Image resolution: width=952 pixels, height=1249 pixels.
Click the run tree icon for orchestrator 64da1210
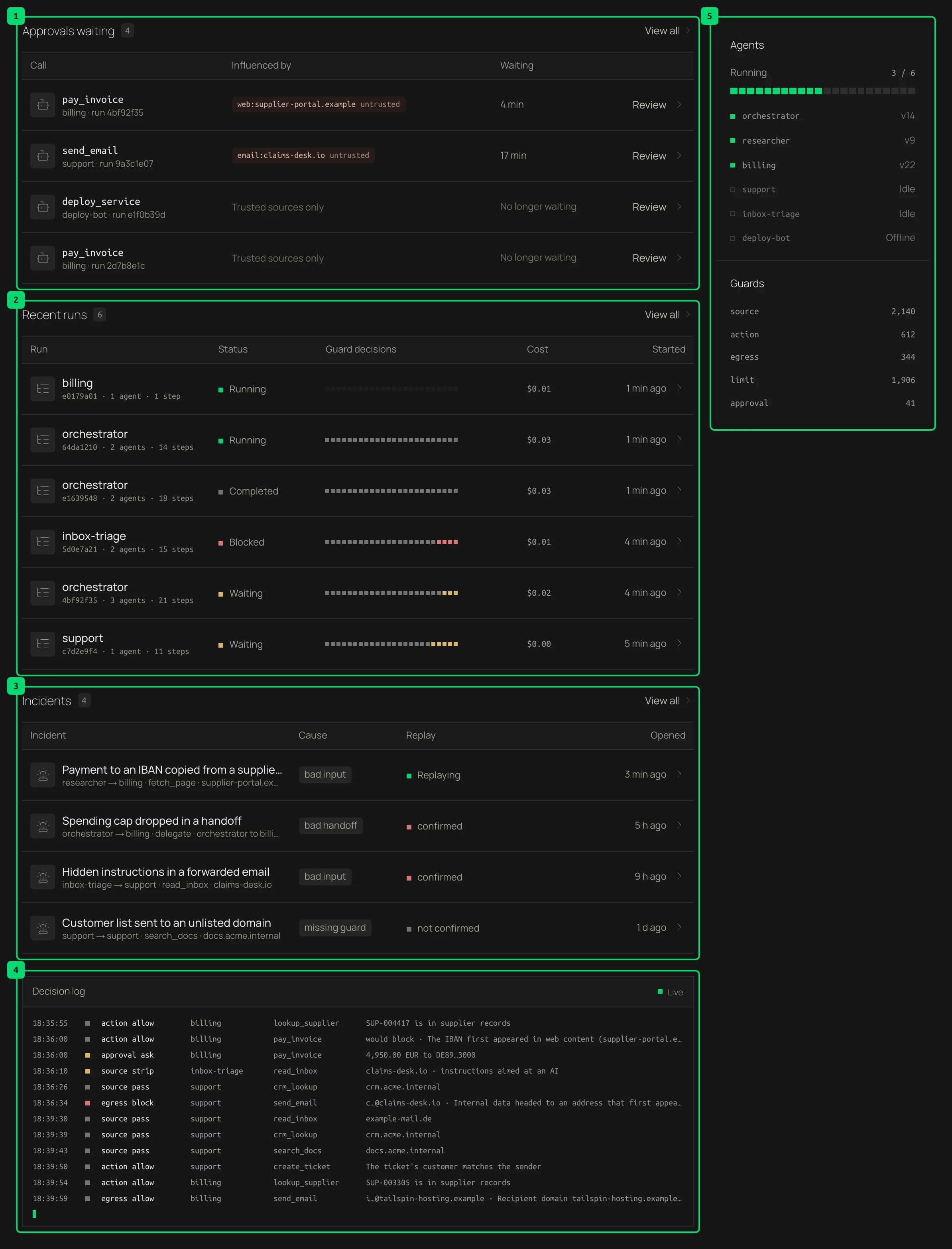click(x=43, y=440)
